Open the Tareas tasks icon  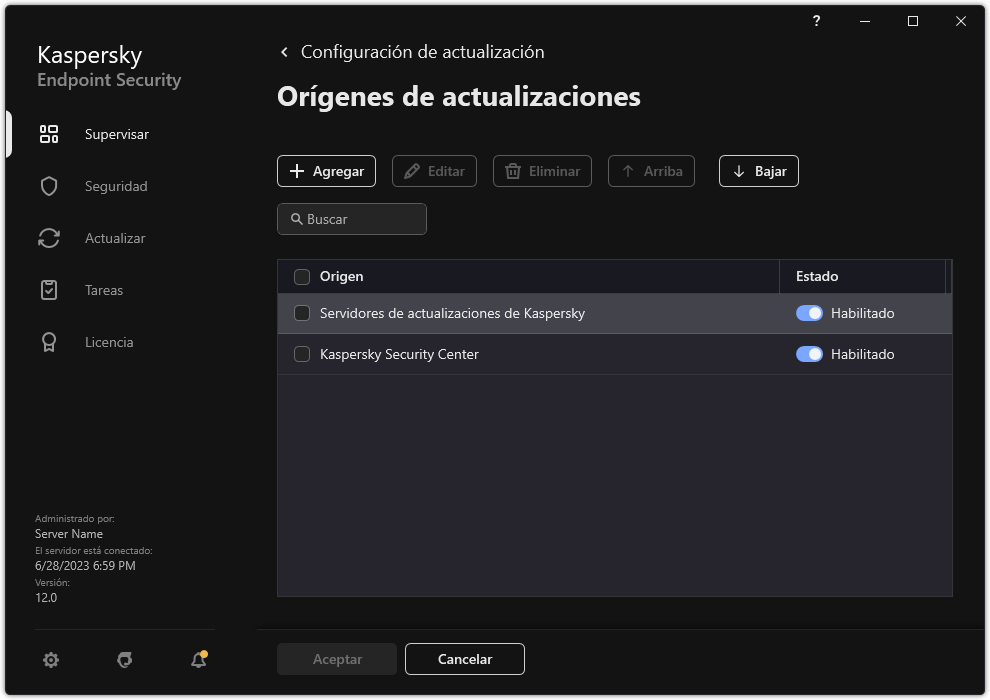tap(48, 289)
